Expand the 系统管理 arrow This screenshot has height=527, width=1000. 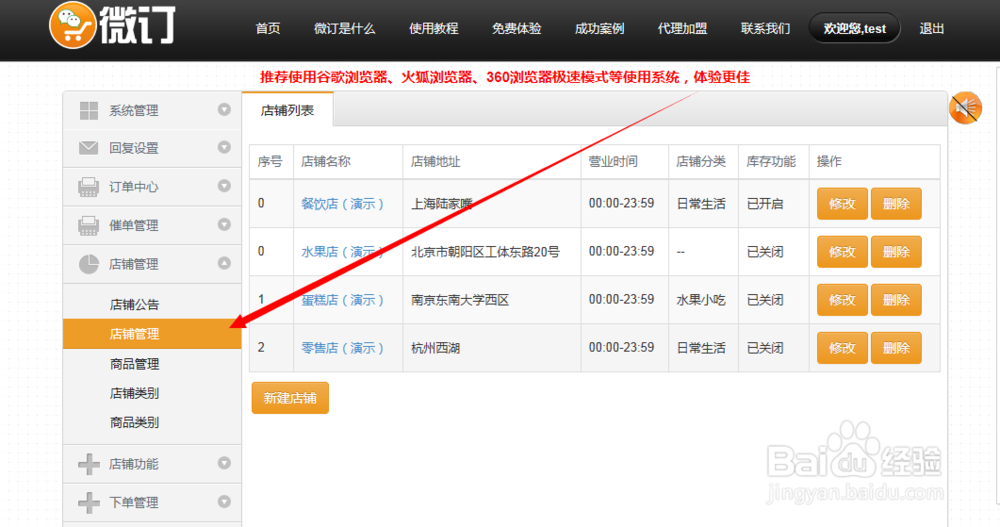click(224, 109)
